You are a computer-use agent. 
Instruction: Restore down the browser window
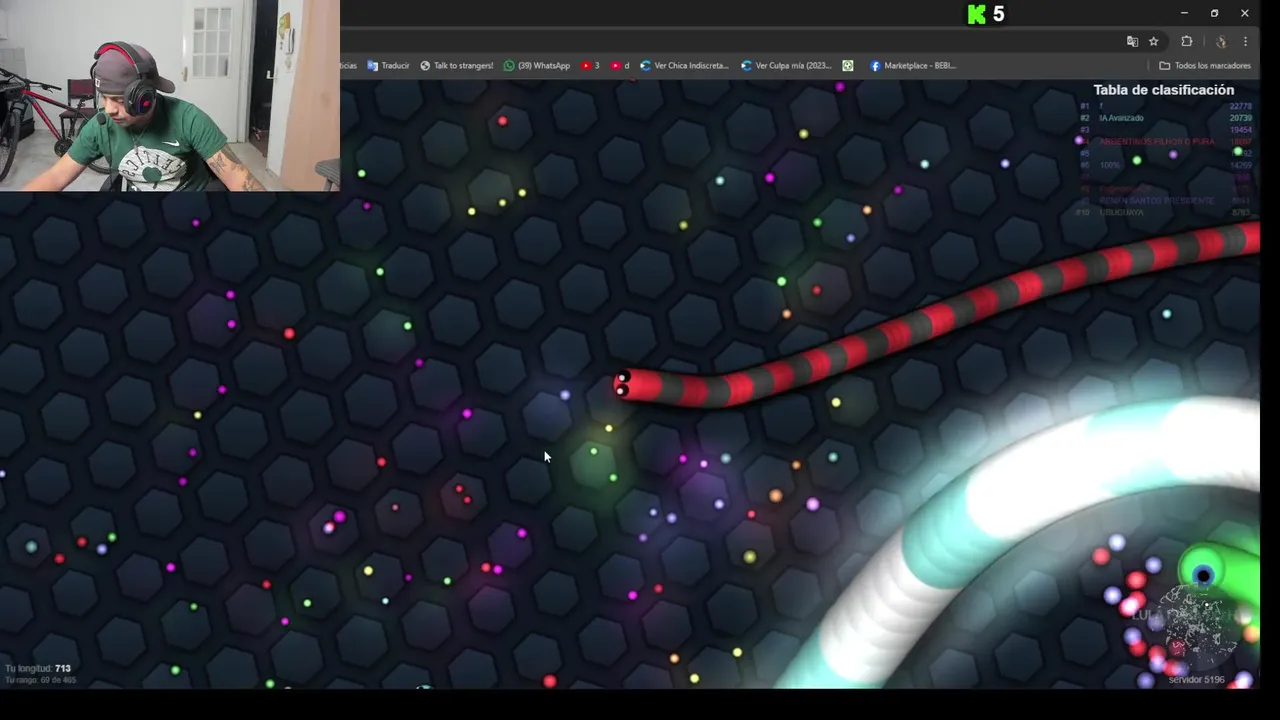pyautogui.click(x=1214, y=13)
